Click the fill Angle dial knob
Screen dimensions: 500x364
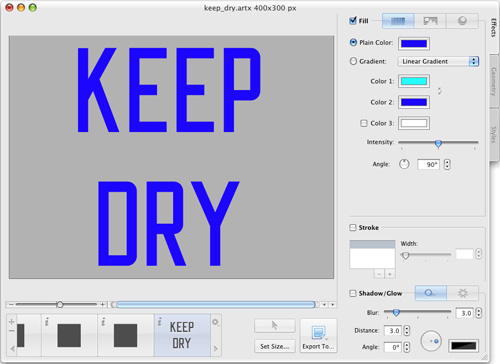404,164
